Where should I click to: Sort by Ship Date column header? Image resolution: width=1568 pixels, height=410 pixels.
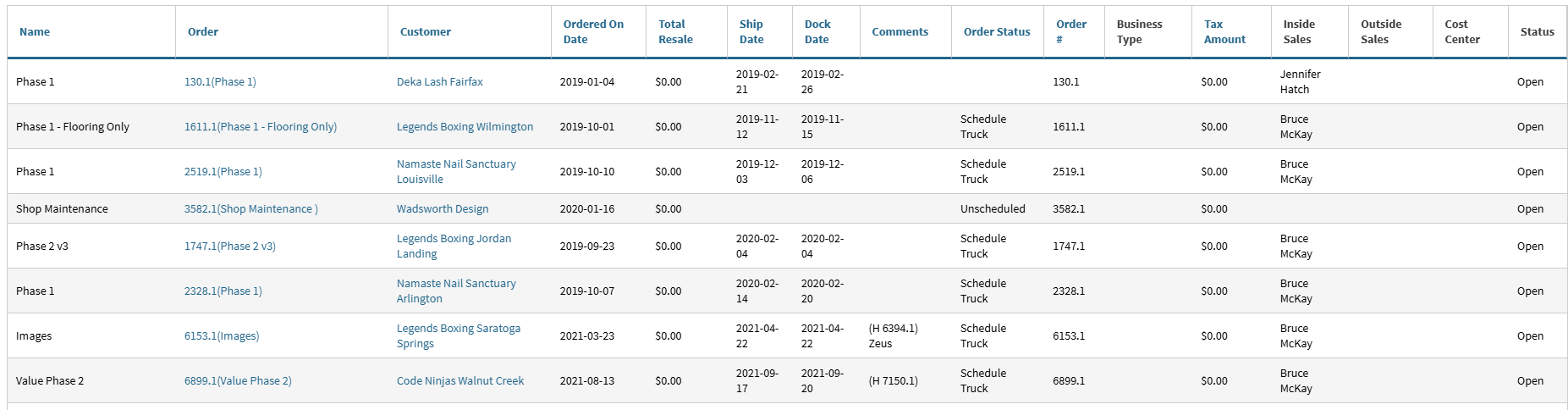[x=751, y=32]
